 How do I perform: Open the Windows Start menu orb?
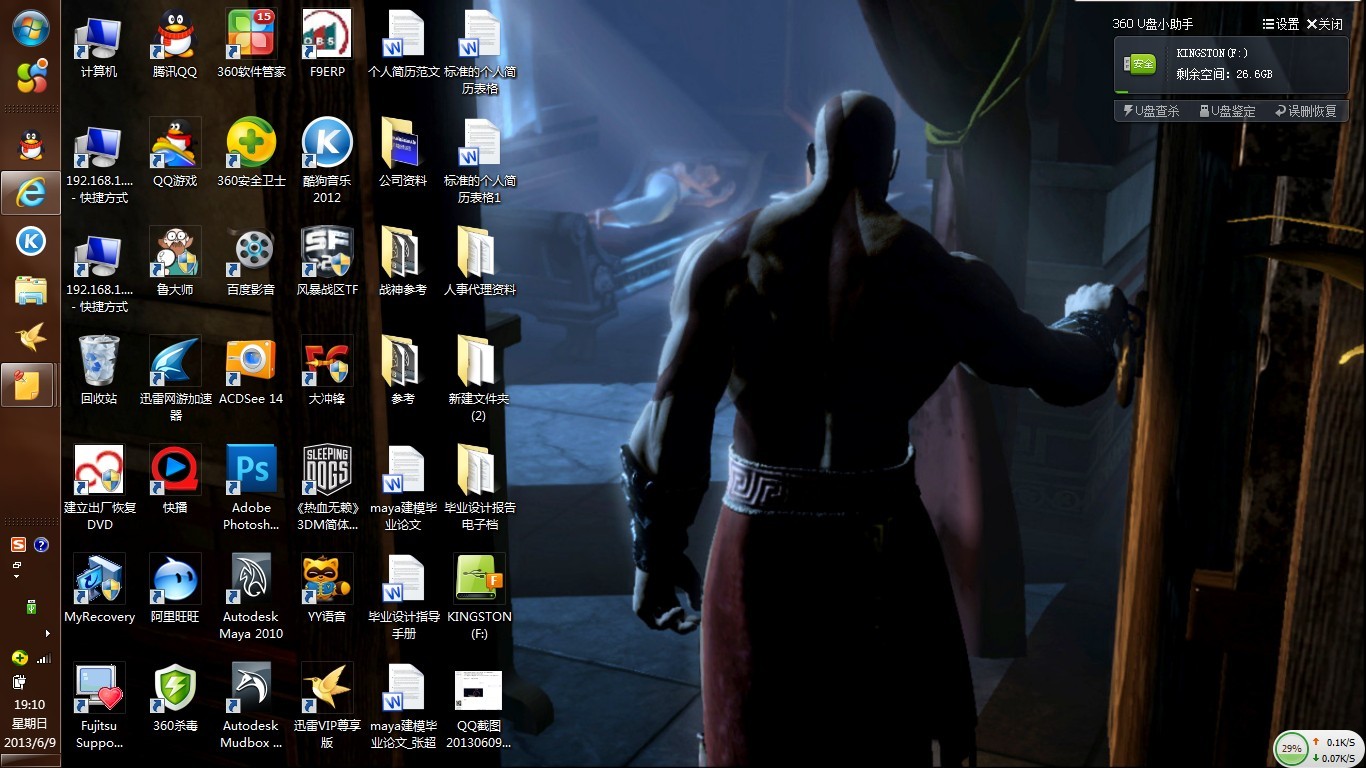(30, 28)
